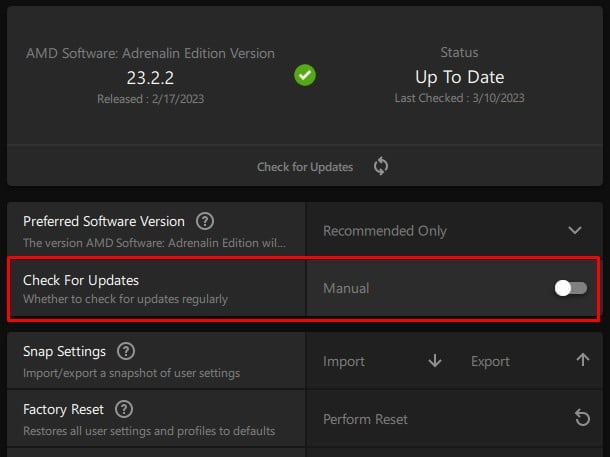Click the Check for Updates button text
610x457 pixels.
click(305, 167)
